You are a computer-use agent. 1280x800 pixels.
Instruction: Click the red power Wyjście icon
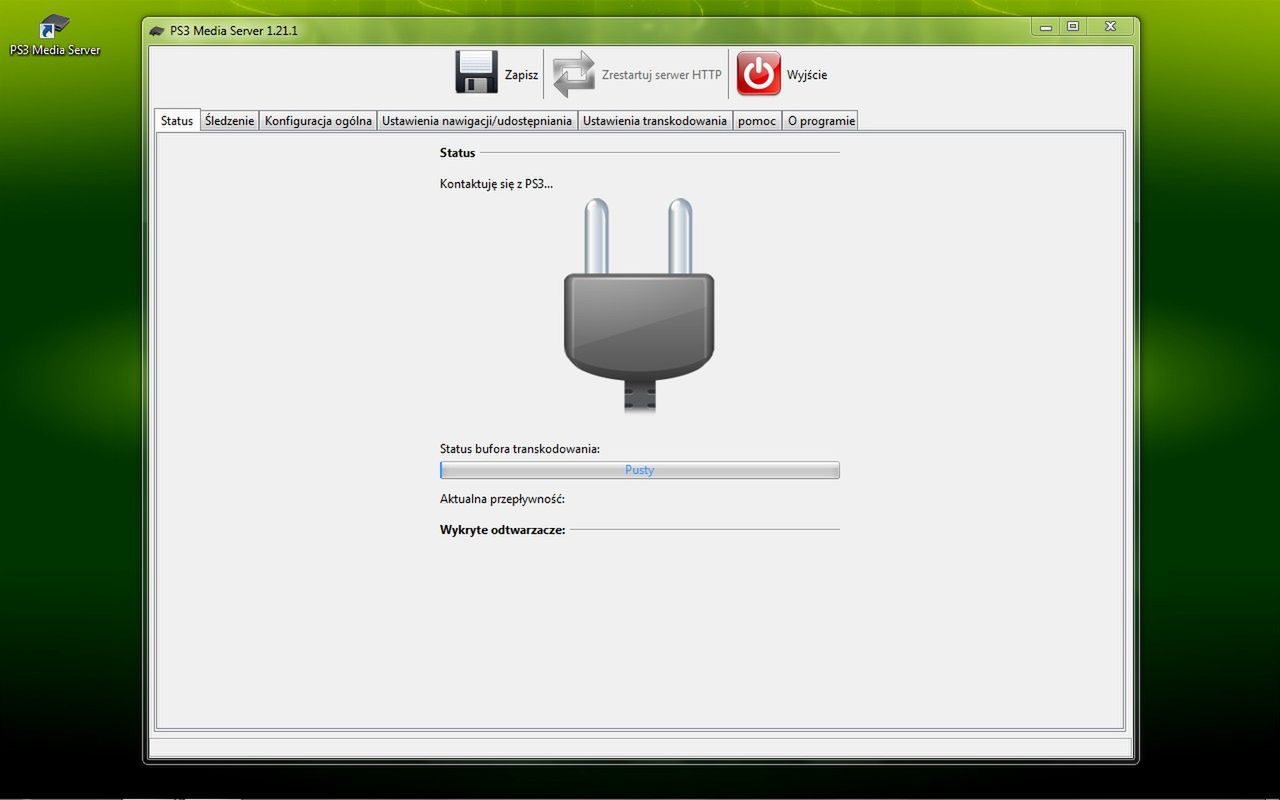(x=759, y=74)
